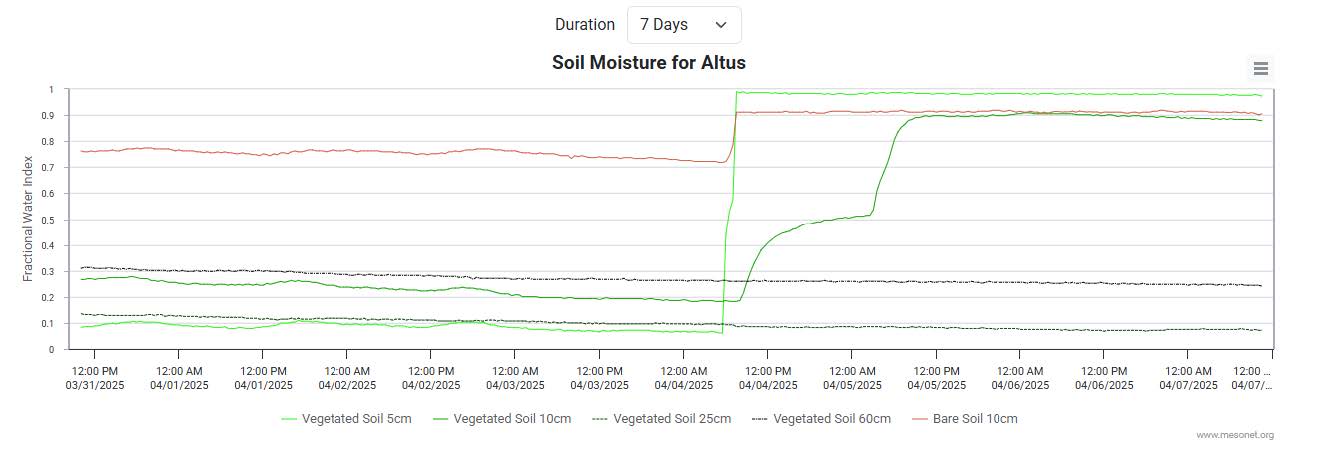Click the dropdown chevron beside 7 Days
This screenshot has width=1326, height=452.
point(721,25)
